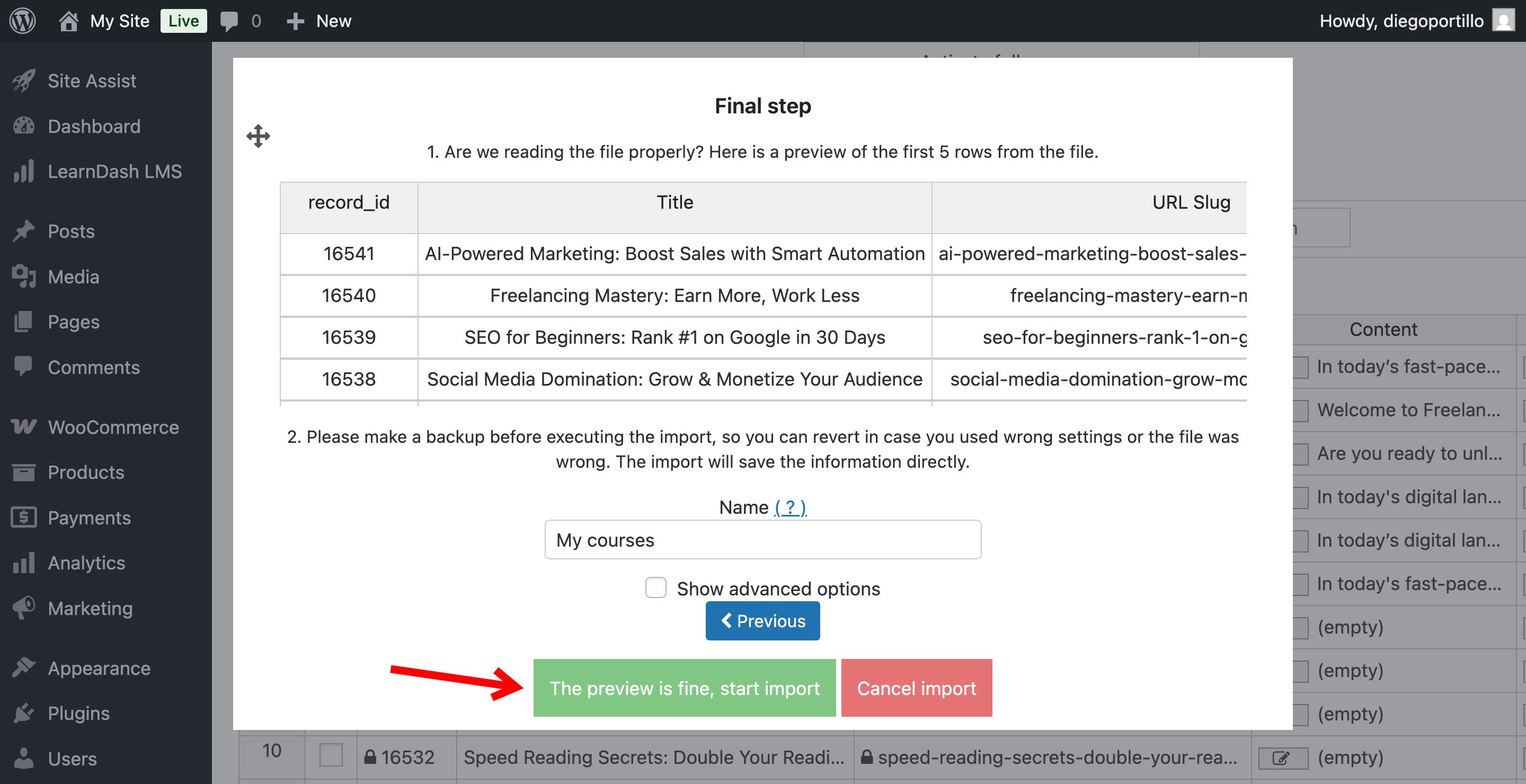Viewport: 1526px width, 784px height.
Task: Click the move handle icon on the dialog
Action: pyautogui.click(x=258, y=136)
